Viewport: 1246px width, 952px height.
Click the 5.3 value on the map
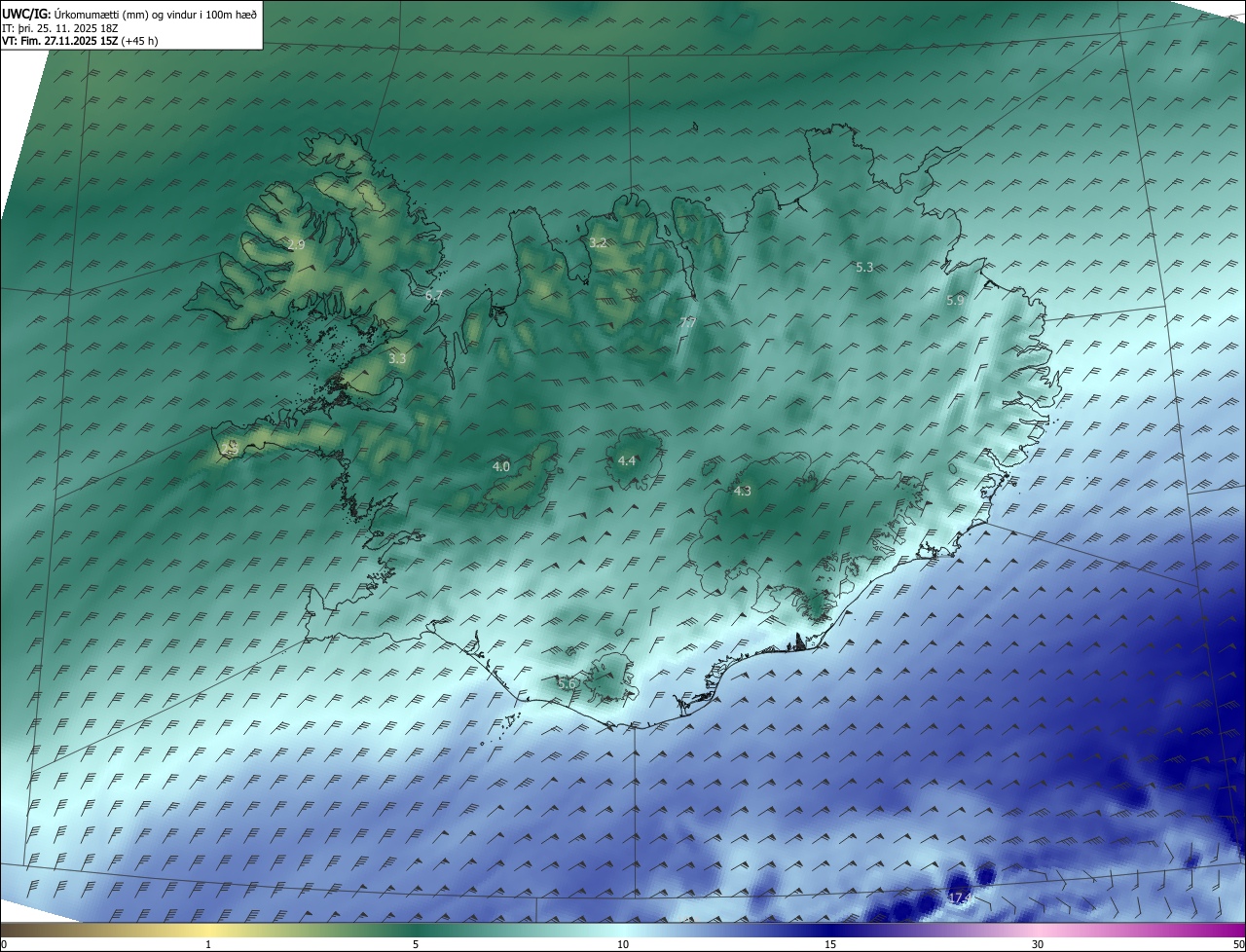(864, 267)
